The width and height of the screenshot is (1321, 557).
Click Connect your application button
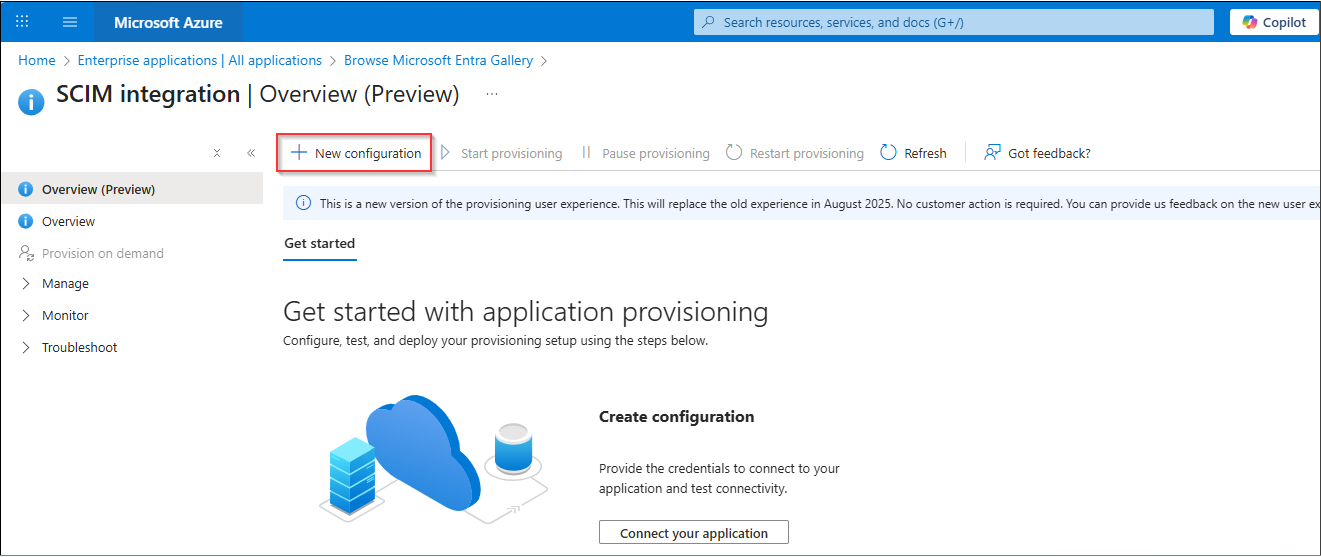694,532
